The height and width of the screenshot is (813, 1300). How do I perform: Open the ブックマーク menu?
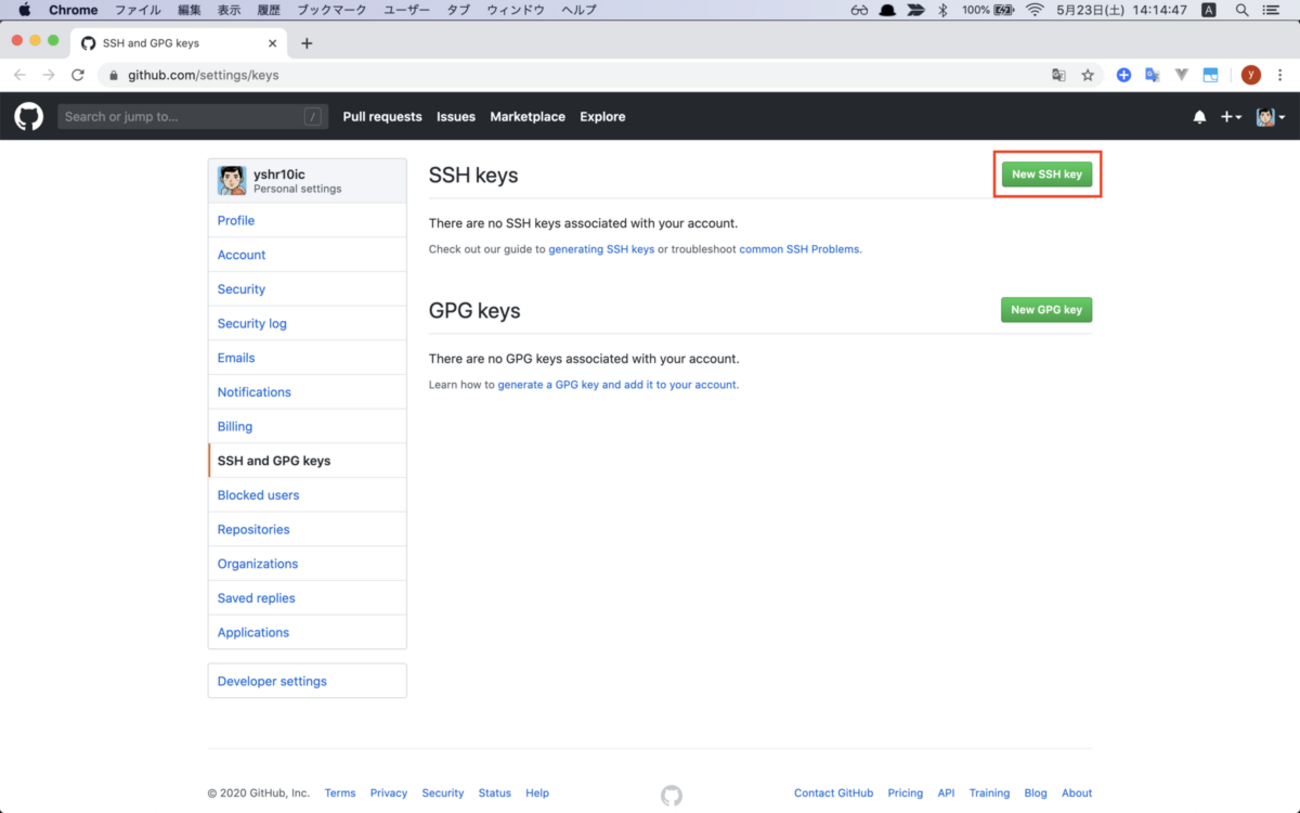click(x=332, y=10)
